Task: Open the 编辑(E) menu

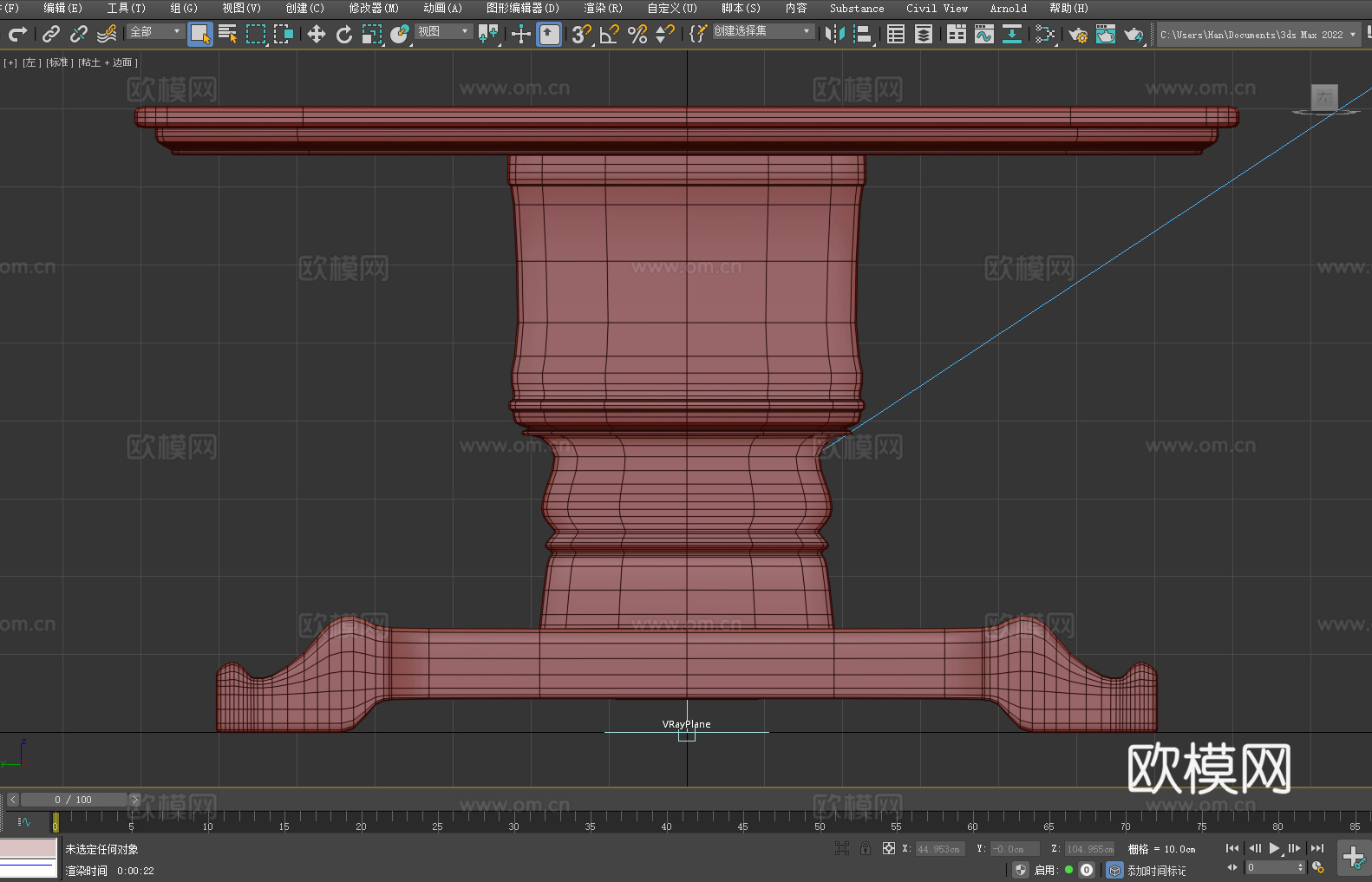Action: (x=62, y=8)
